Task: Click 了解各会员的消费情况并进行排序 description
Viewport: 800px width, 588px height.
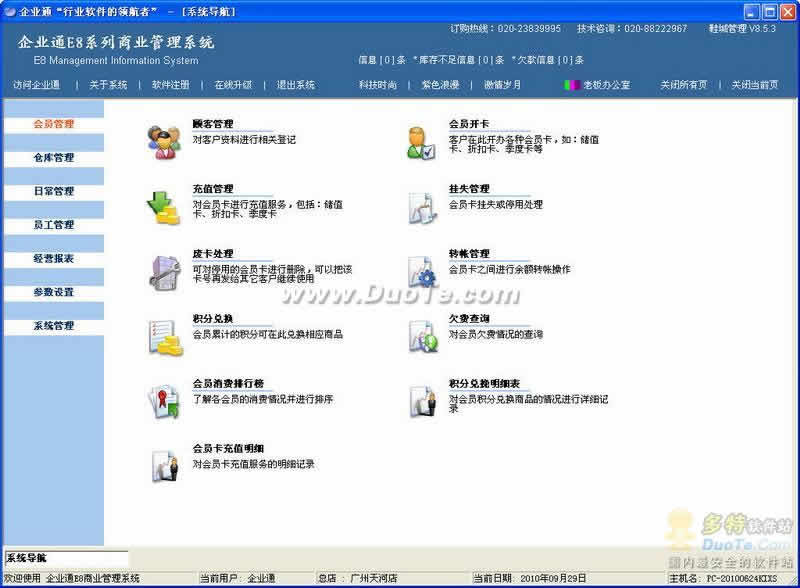Action: [263, 399]
